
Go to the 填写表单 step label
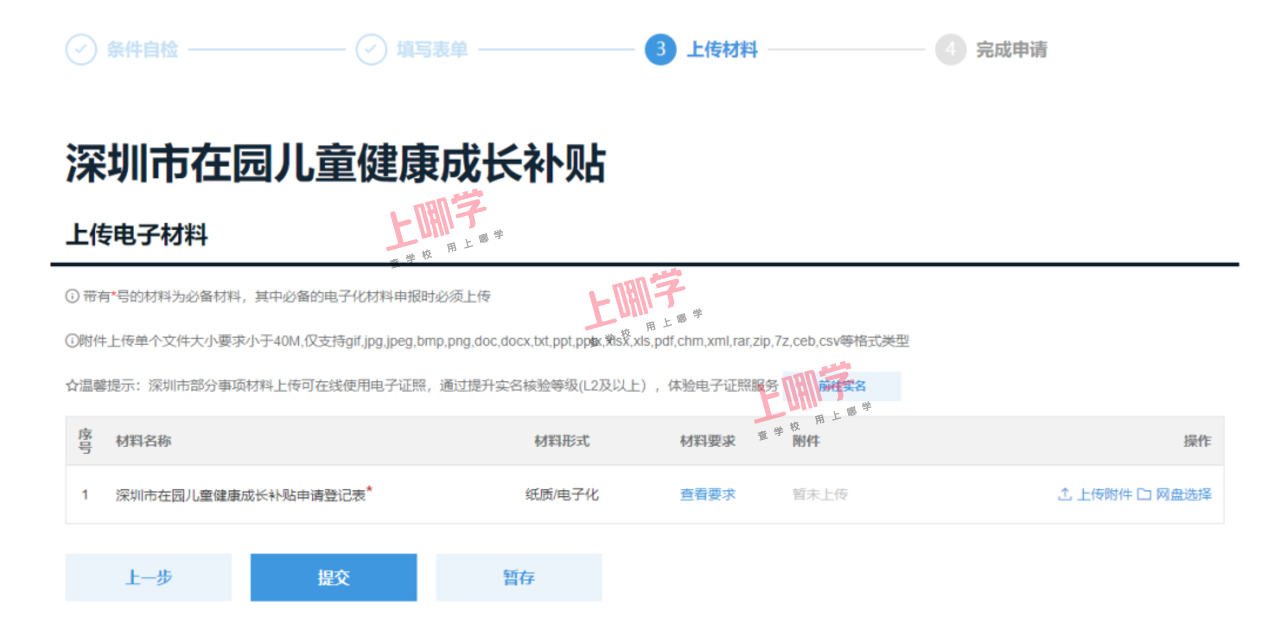[432, 49]
